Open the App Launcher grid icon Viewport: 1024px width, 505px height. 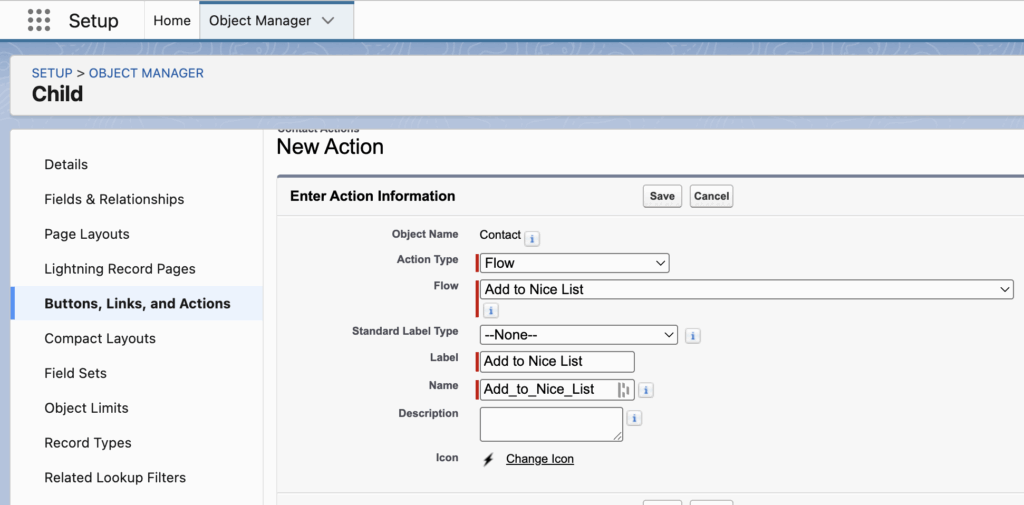(38, 20)
